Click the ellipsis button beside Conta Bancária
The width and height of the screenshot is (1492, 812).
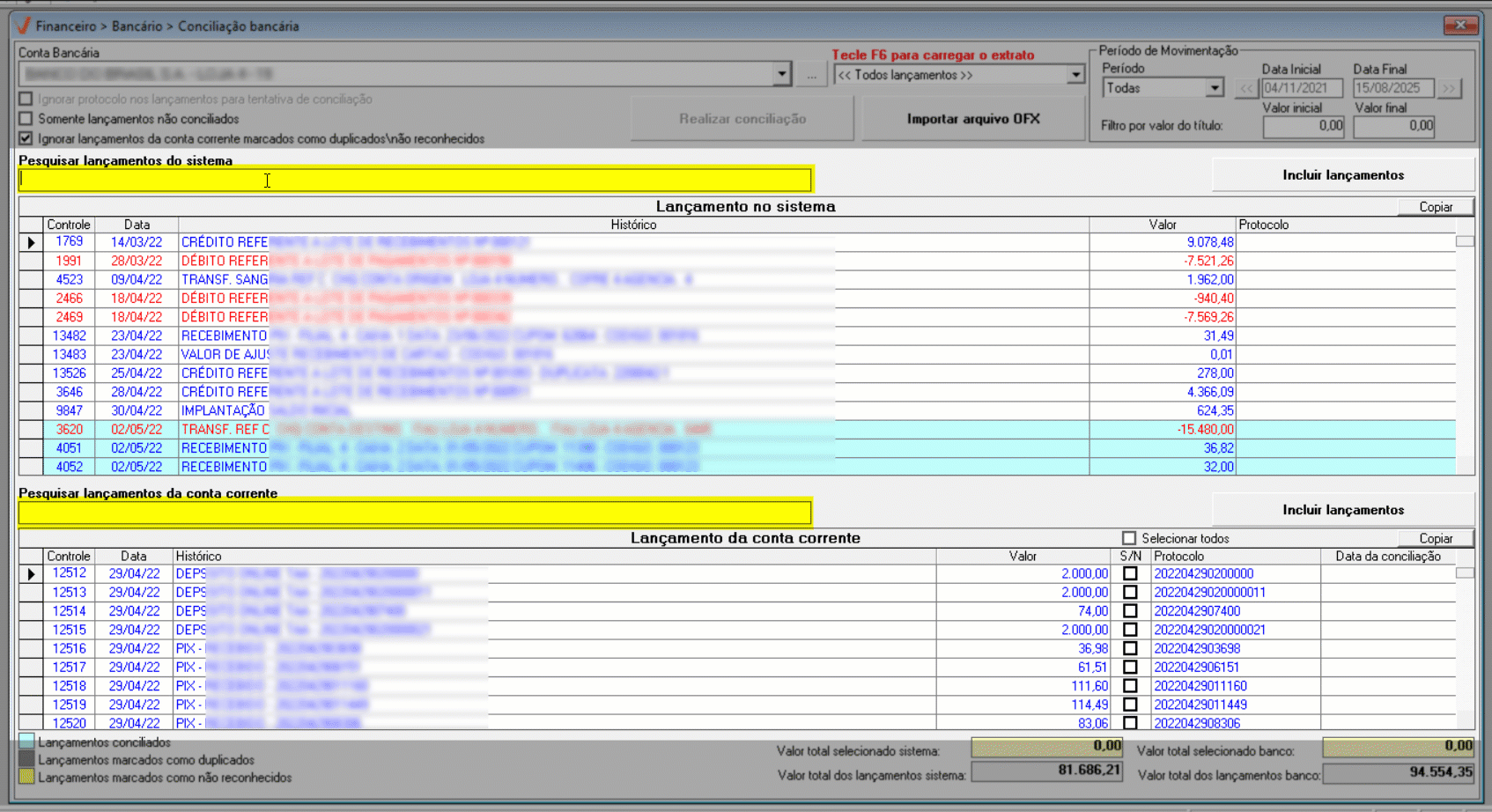point(811,75)
